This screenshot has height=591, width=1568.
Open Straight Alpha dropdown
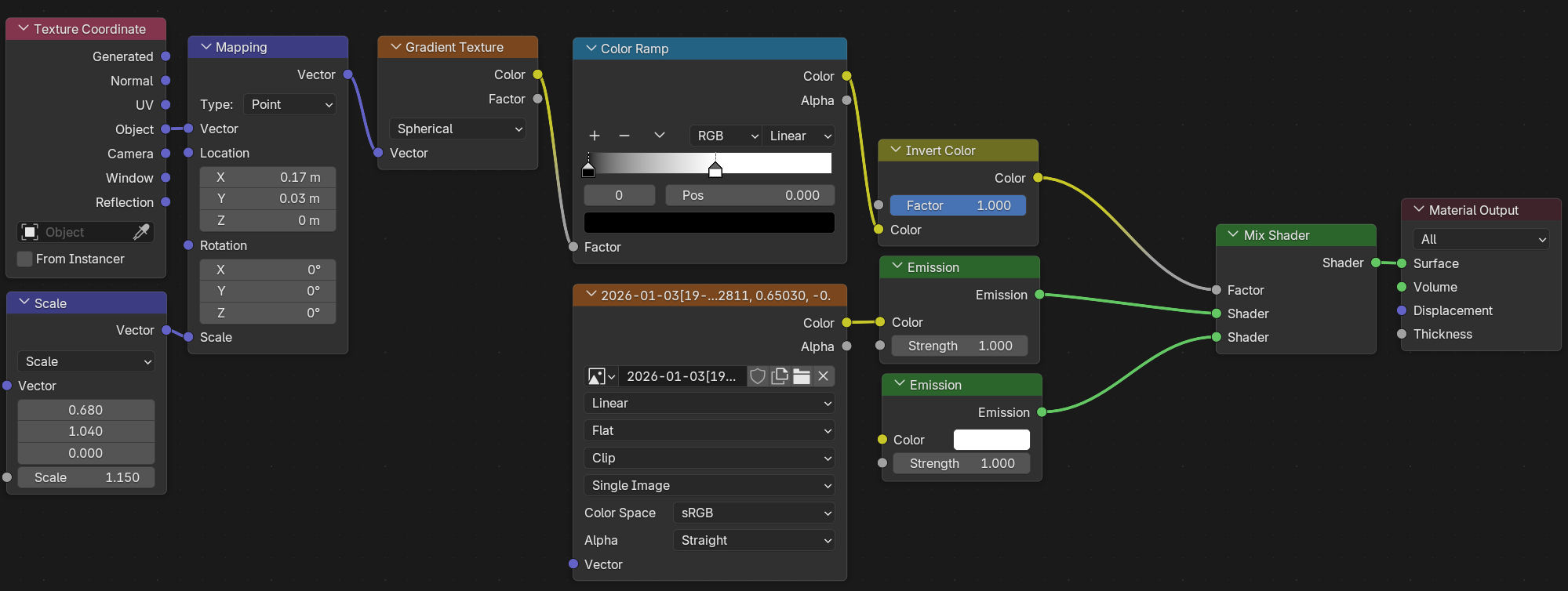[x=754, y=540]
